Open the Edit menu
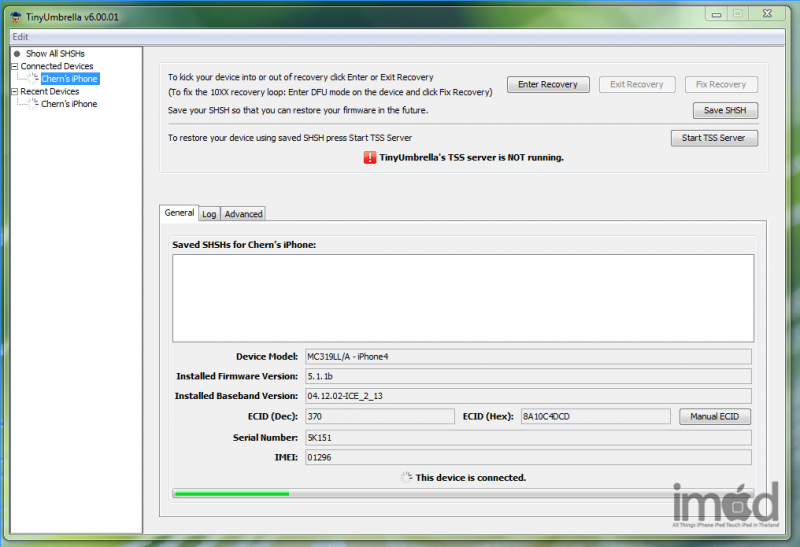 pos(20,36)
